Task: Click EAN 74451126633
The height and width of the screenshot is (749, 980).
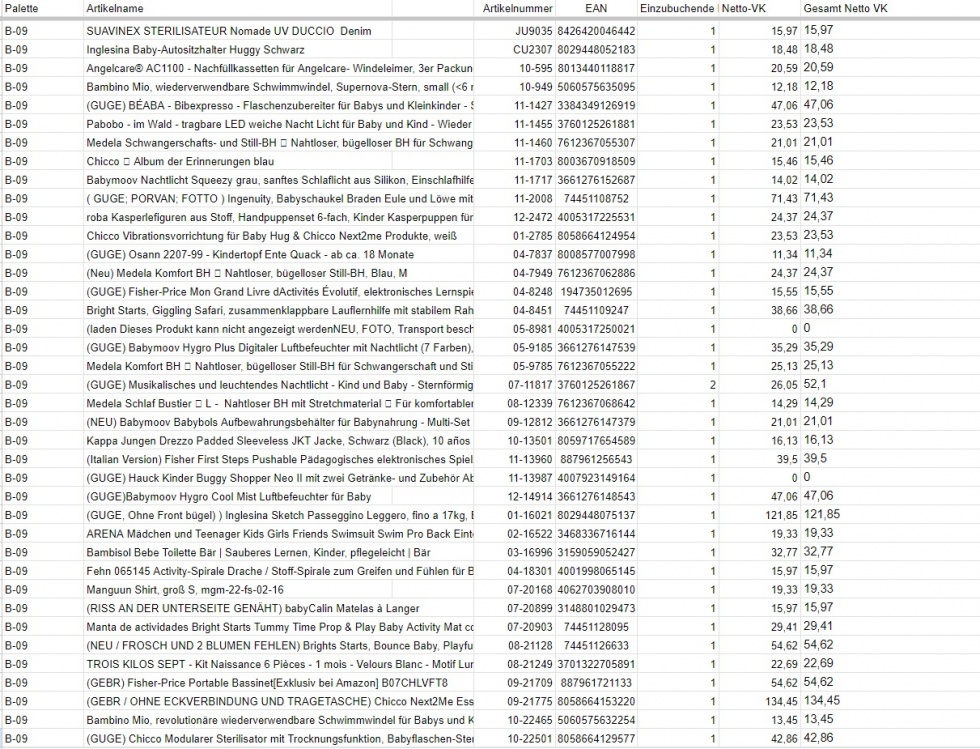Action: [x=596, y=646]
